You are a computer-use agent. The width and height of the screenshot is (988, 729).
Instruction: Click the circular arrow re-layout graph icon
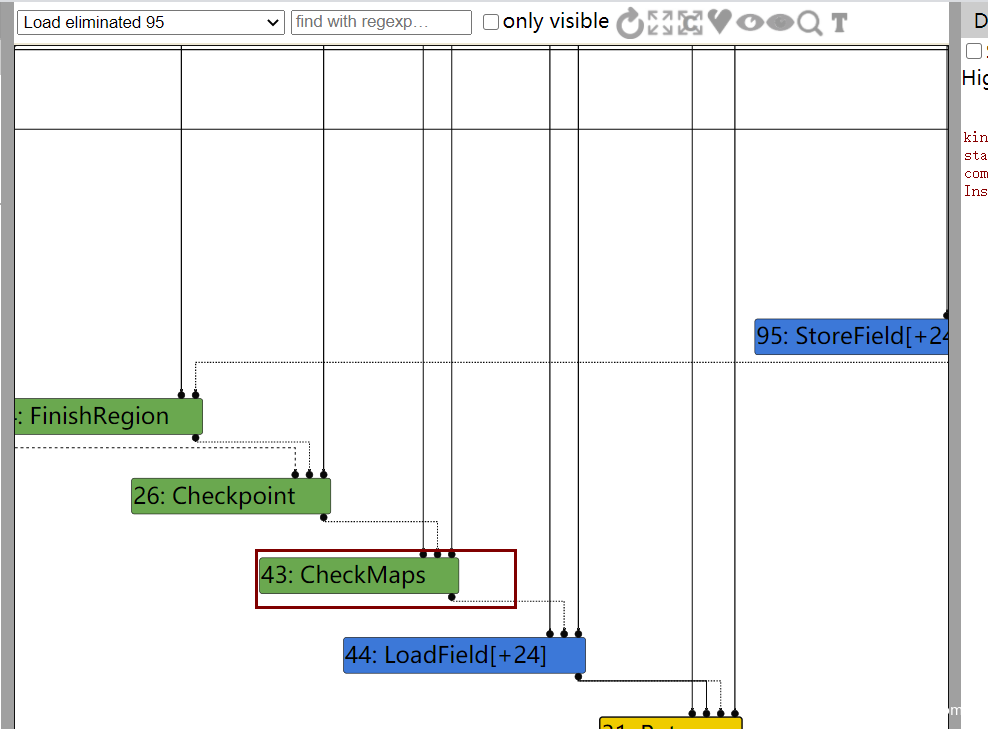point(629,23)
